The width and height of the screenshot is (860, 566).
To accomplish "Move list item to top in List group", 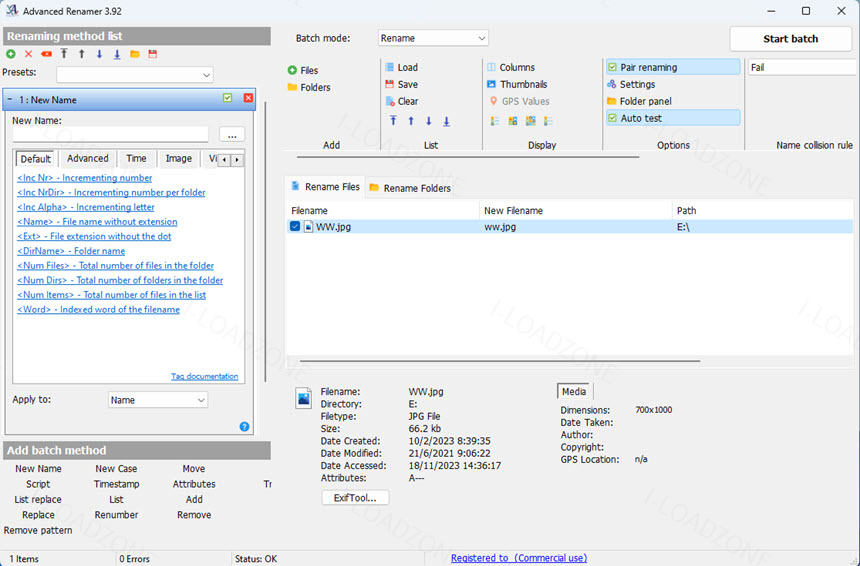I will click(x=393, y=121).
